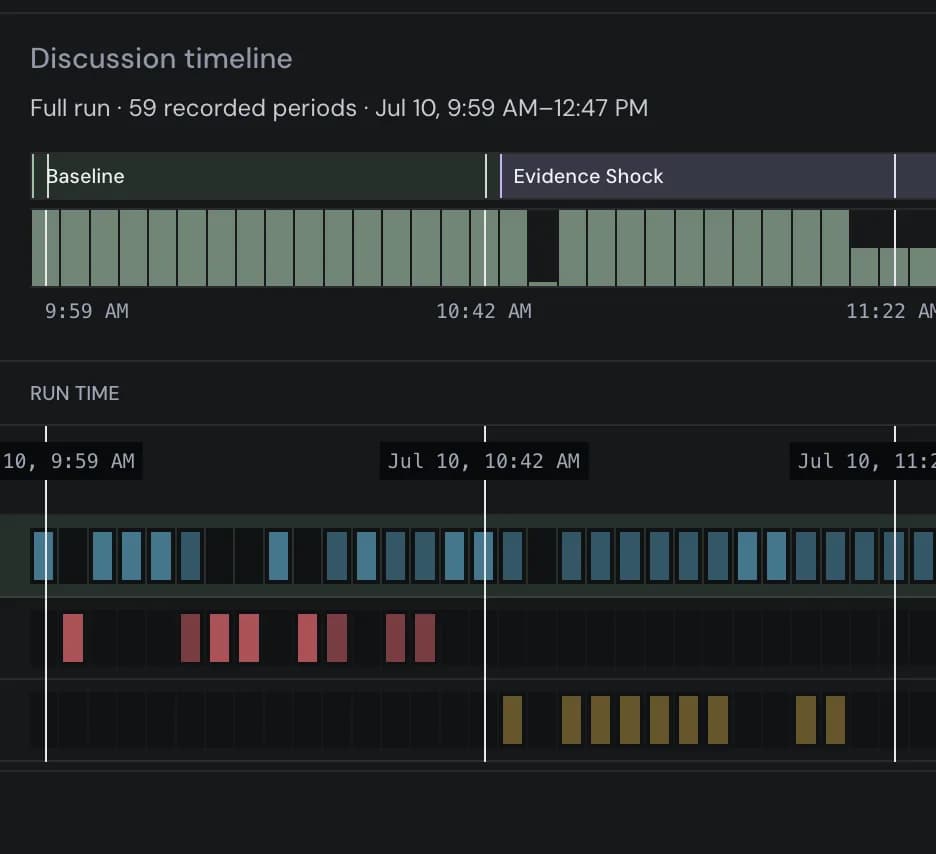The image size is (936, 854).
Task: Click the "59 recorded periods" summary text
Action: [x=243, y=108]
